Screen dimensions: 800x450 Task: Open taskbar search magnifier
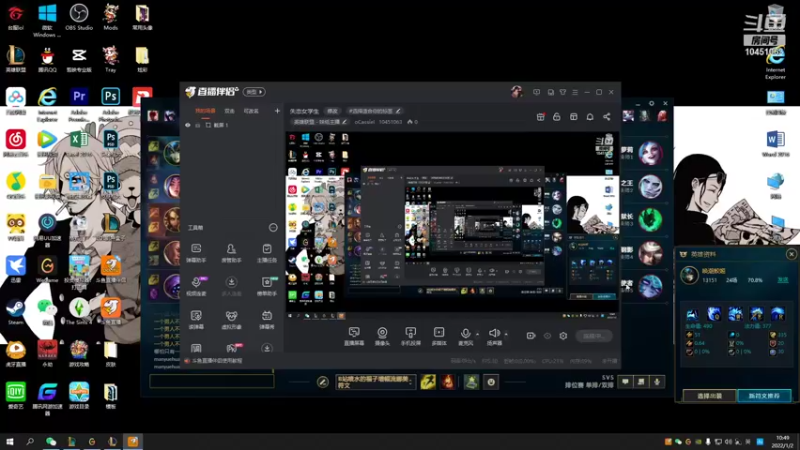[30, 442]
